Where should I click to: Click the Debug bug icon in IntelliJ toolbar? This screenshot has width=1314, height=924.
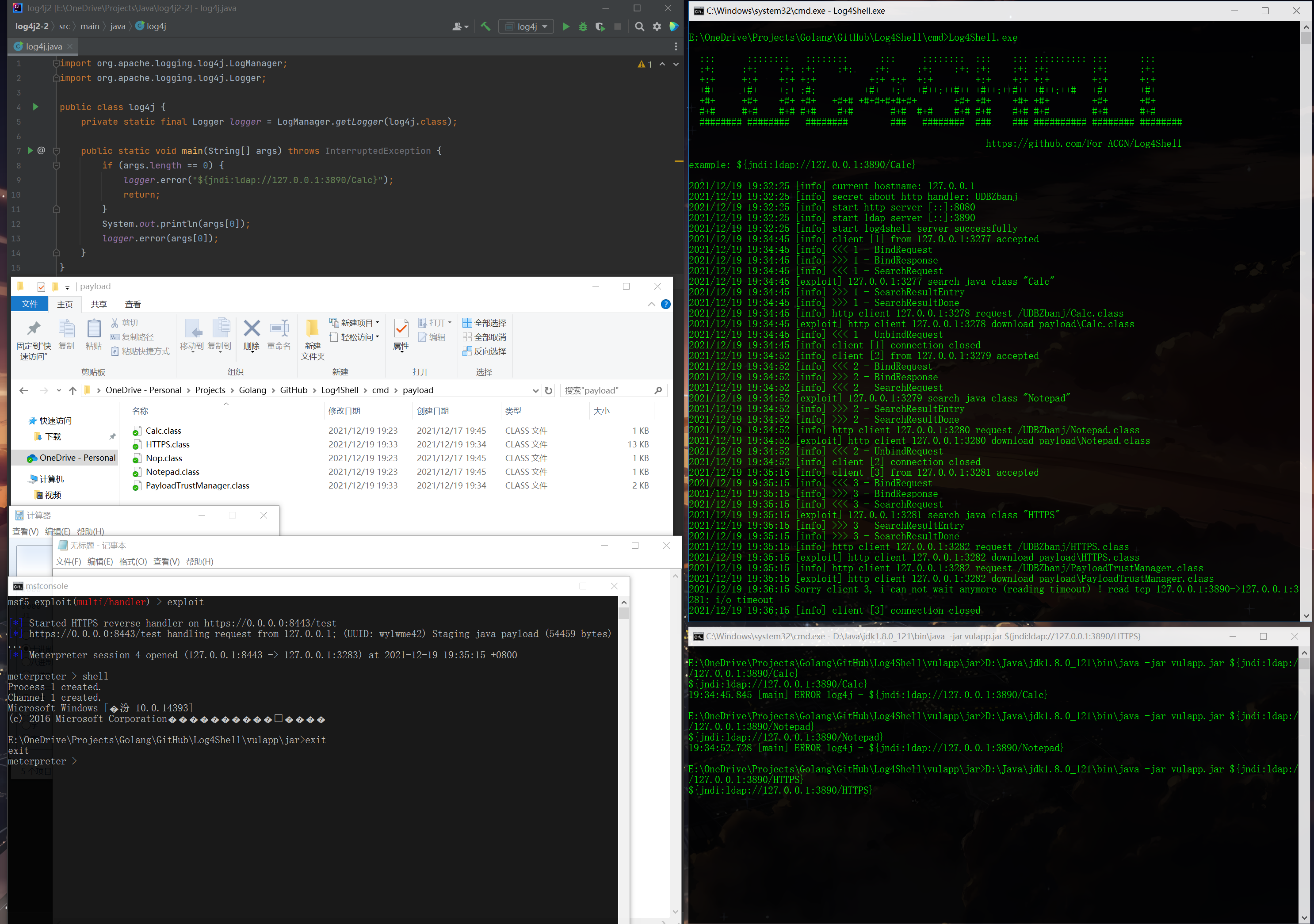(583, 27)
